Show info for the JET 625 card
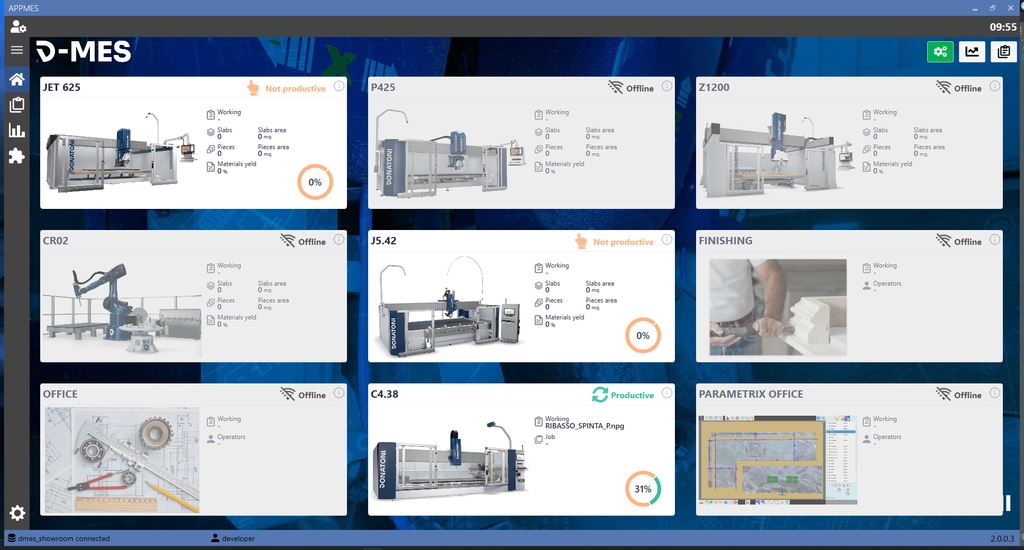 339,86
